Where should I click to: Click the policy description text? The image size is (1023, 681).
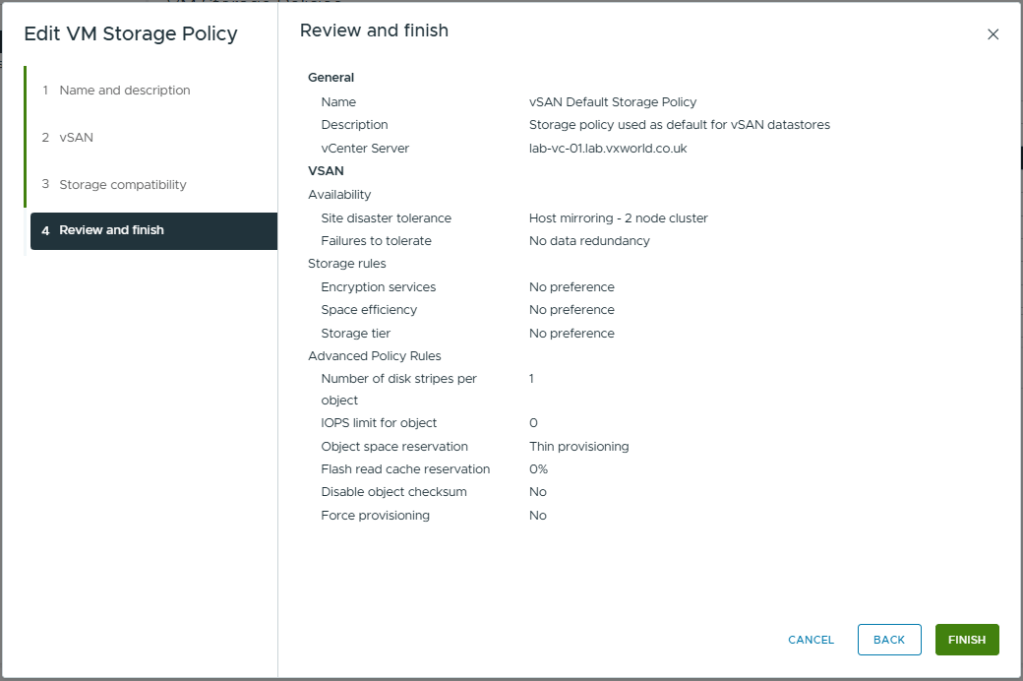(679, 125)
